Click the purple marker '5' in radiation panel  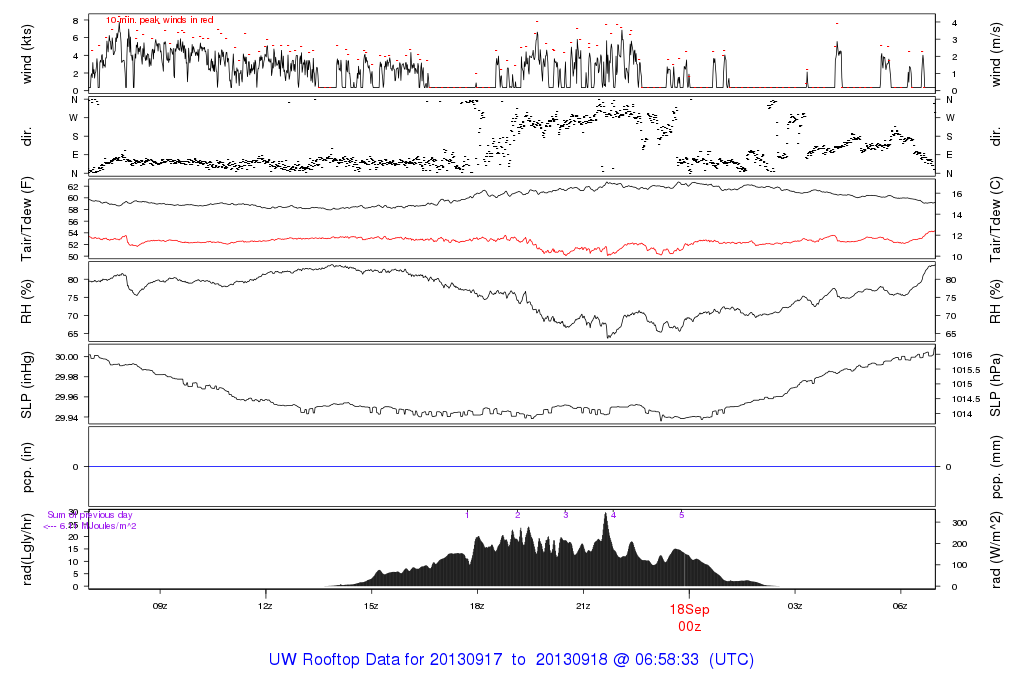point(682,514)
